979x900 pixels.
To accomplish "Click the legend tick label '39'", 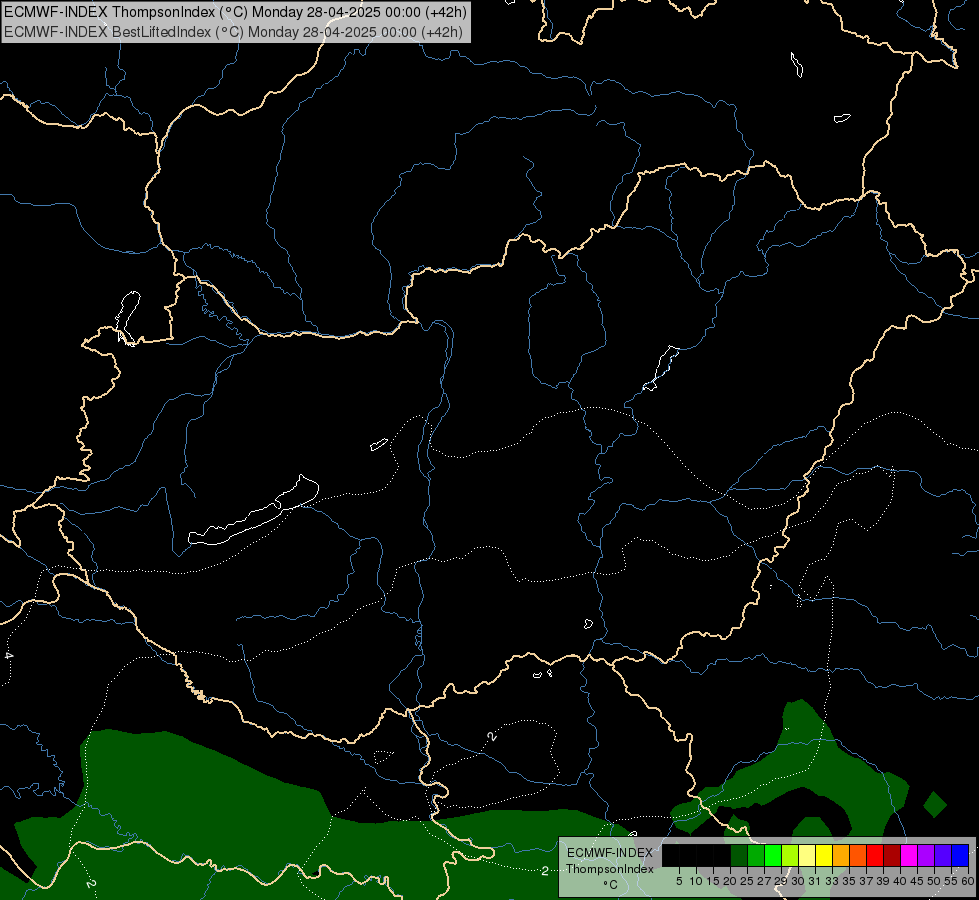I will (882, 881).
